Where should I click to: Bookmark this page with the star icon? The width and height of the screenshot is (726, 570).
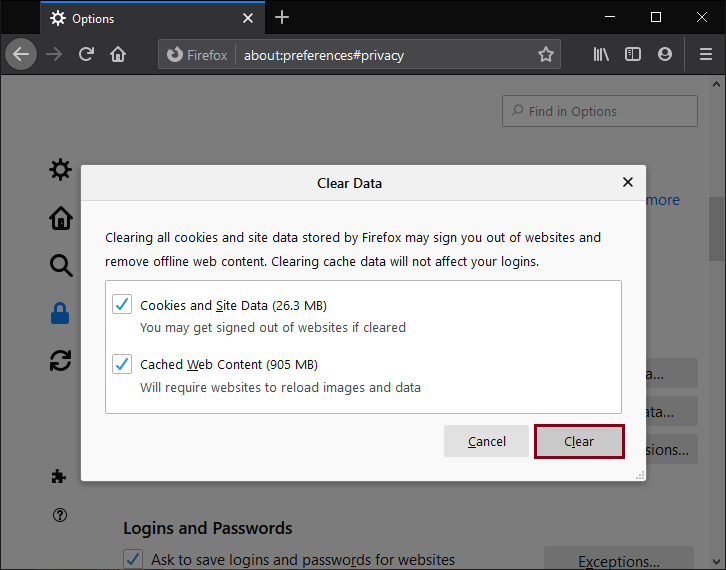click(x=546, y=55)
